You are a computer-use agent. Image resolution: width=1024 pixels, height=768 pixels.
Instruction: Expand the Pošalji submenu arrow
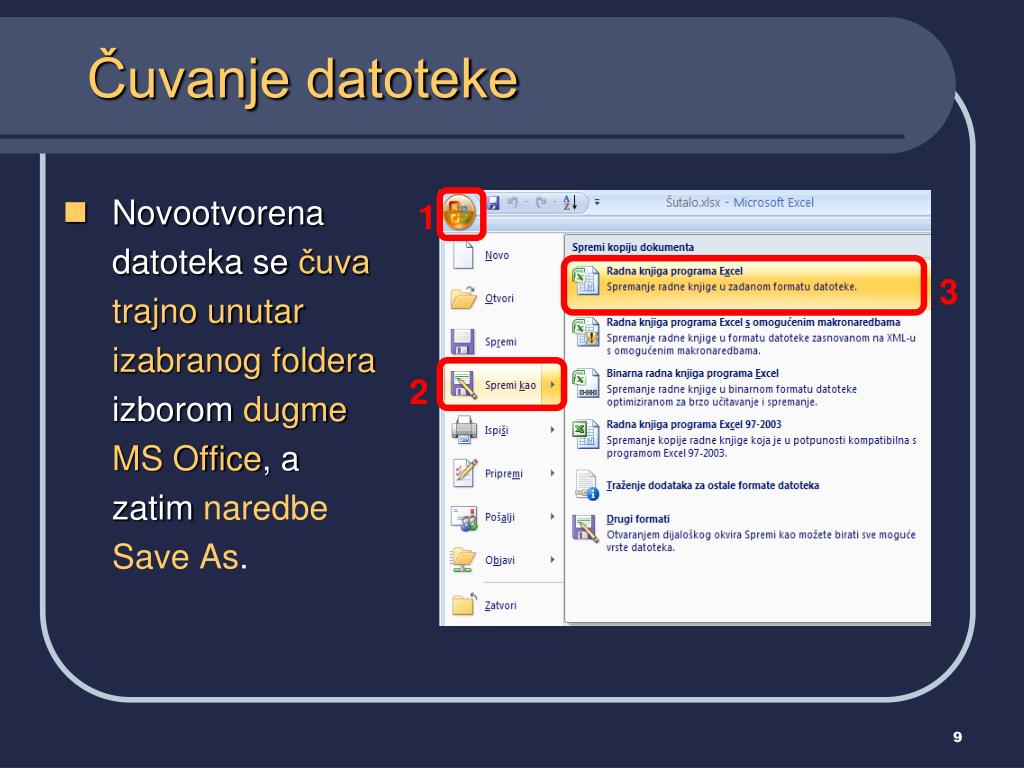(552, 517)
